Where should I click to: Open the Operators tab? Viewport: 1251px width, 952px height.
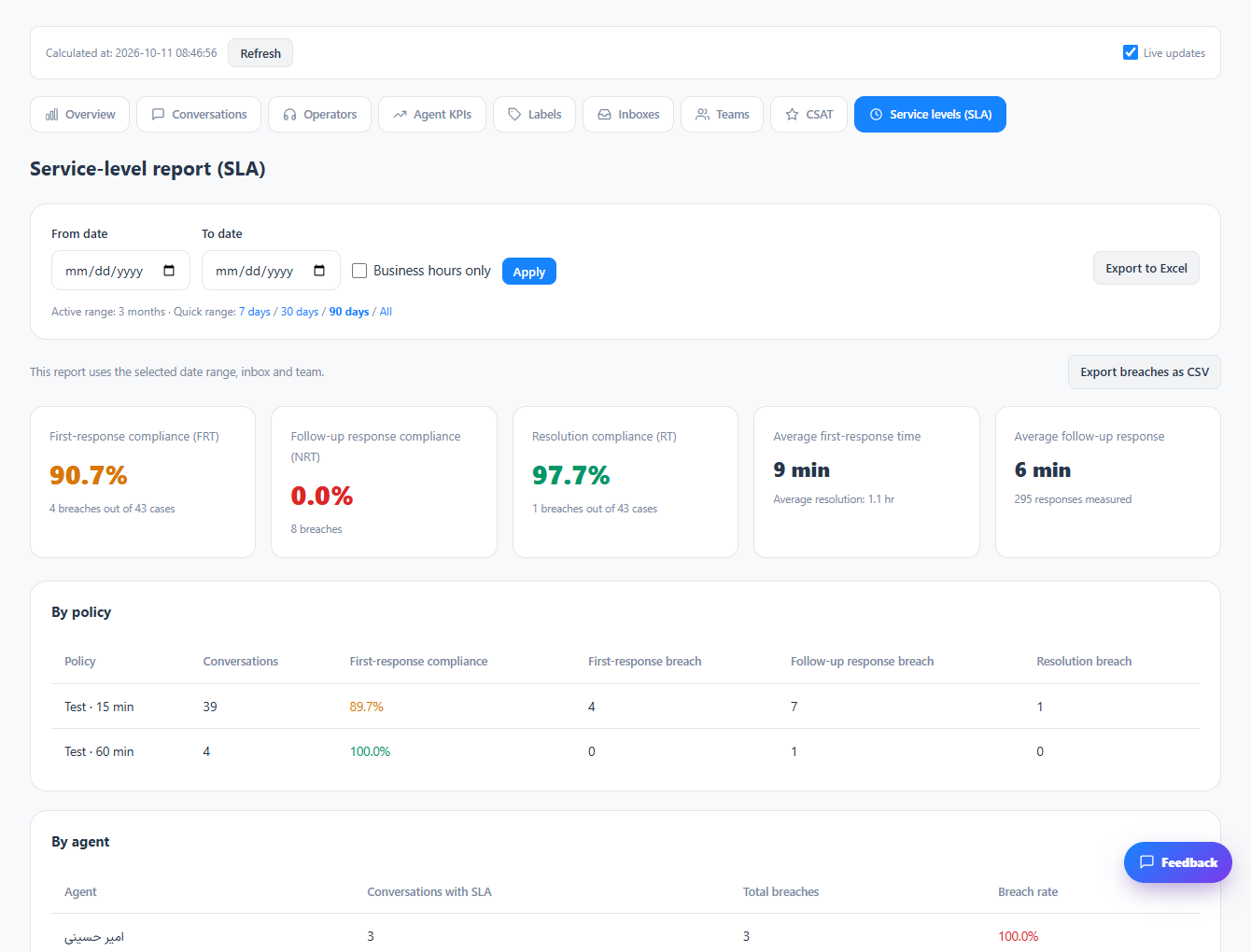(x=319, y=115)
